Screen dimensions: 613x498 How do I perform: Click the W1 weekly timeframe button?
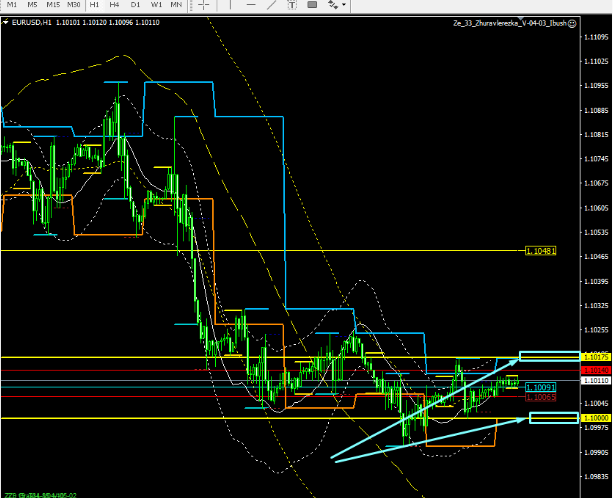[x=155, y=5]
